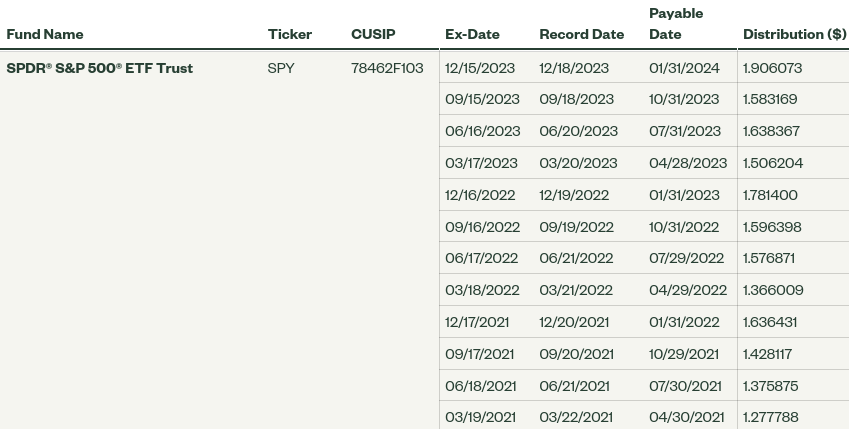This screenshot has height=429, width=849.
Task: Click payable date 04/30/2021
Action: coord(686,417)
